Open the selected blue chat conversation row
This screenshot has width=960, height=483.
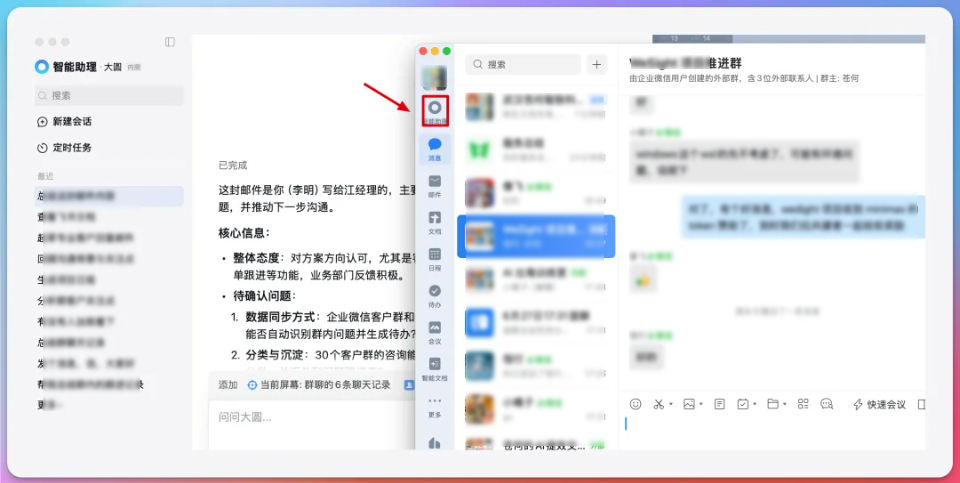(x=536, y=236)
